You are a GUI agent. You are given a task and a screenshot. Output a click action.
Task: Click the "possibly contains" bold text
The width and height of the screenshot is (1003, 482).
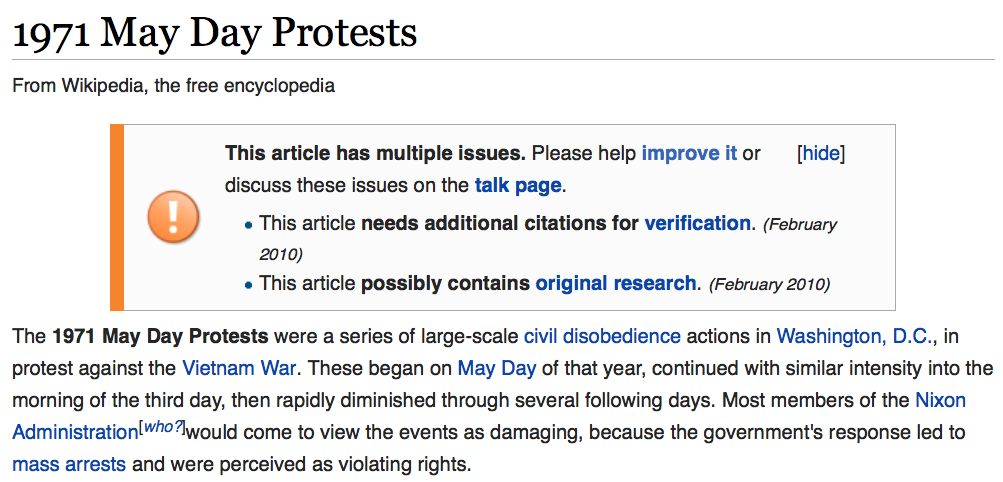[446, 283]
